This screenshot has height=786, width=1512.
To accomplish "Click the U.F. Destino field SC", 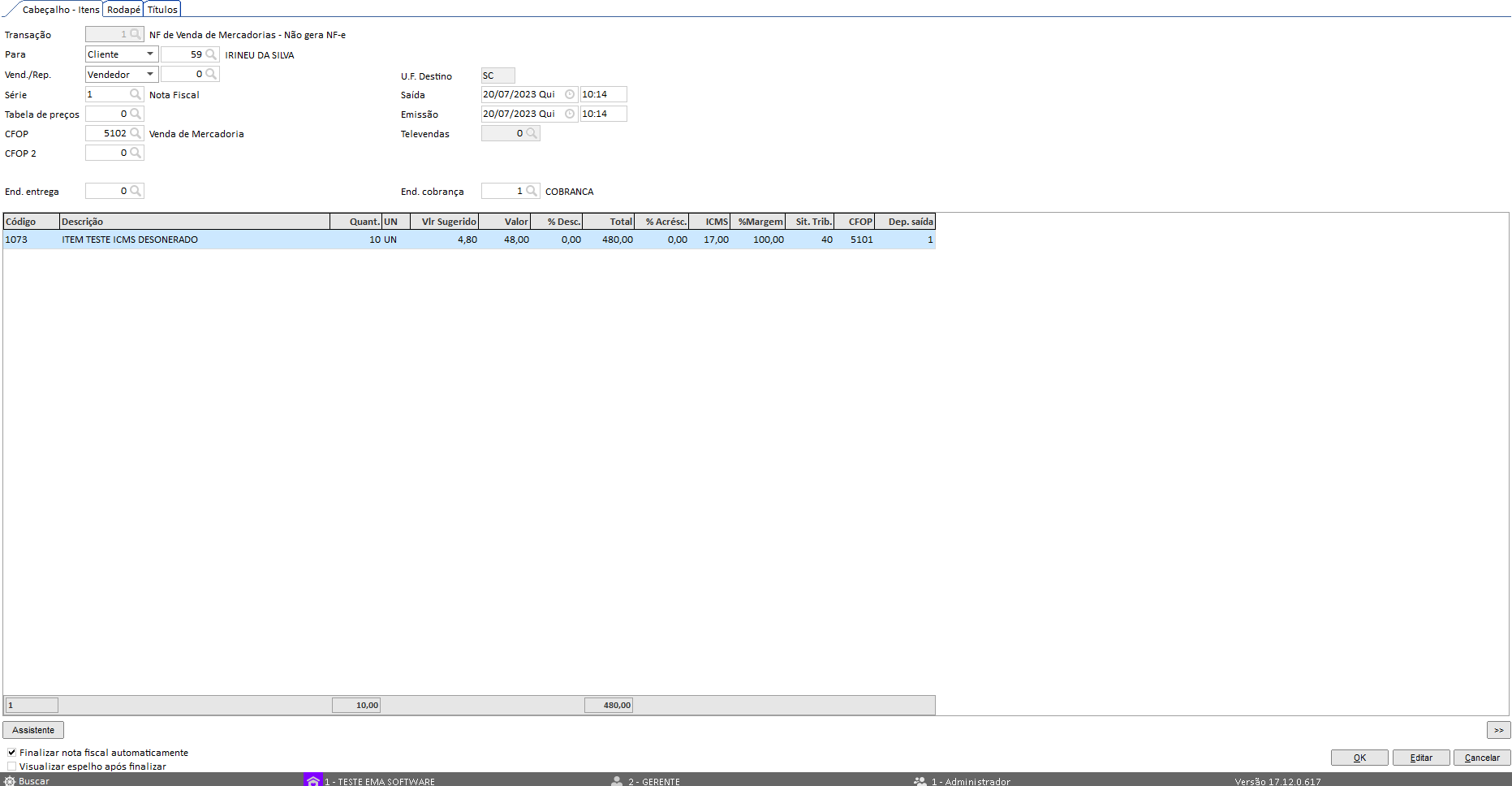I will point(498,76).
